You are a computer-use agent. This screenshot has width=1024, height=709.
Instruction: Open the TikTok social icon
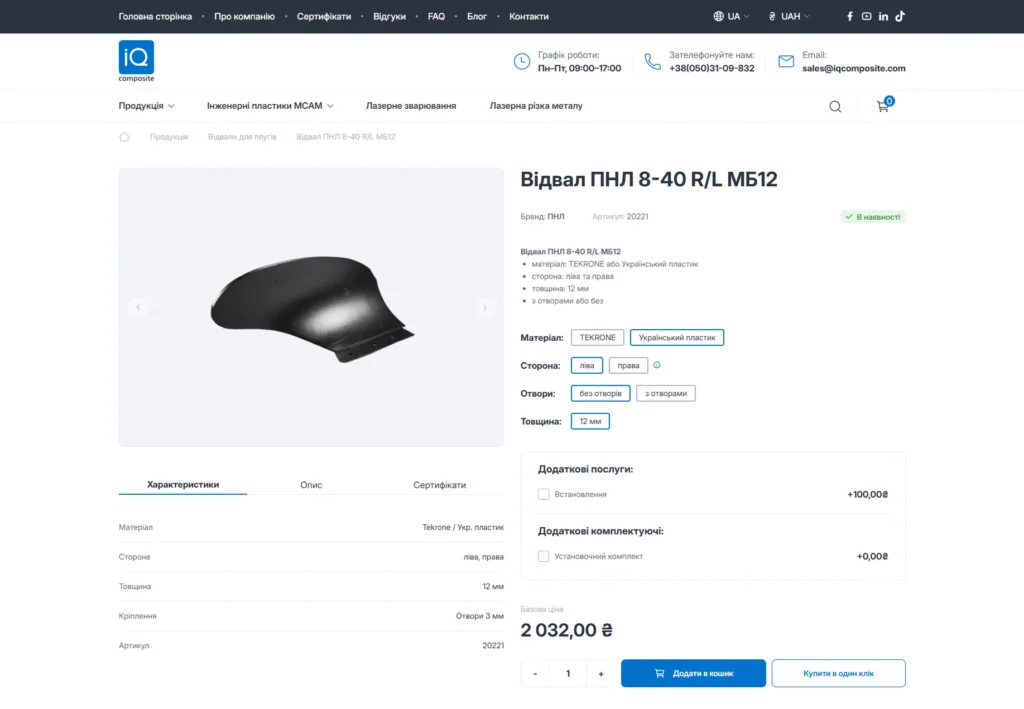tap(900, 16)
